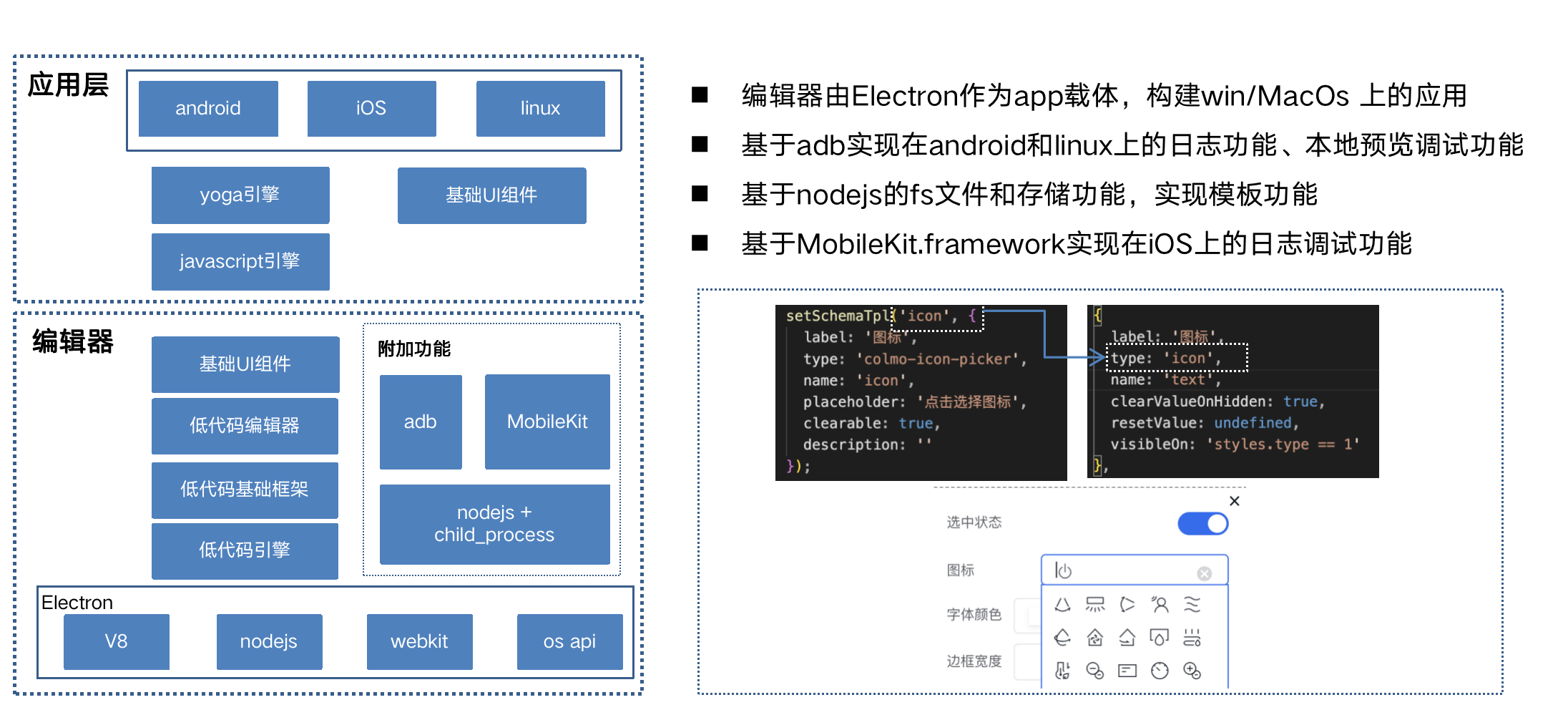This screenshot has height=720, width=1568.
Task: Toggle the 选中状态 switch off
Action: pos(1203,524)
